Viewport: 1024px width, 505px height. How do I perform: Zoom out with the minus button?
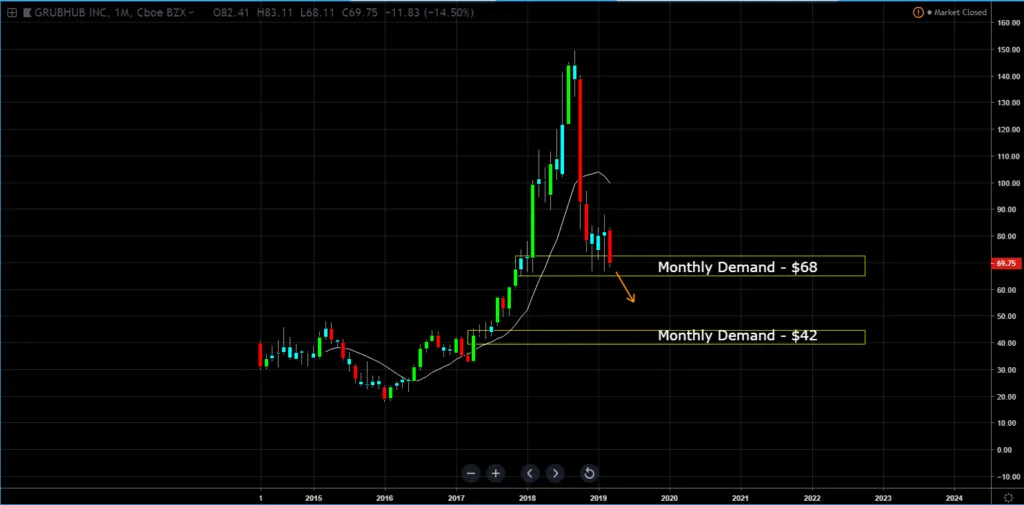472,474
